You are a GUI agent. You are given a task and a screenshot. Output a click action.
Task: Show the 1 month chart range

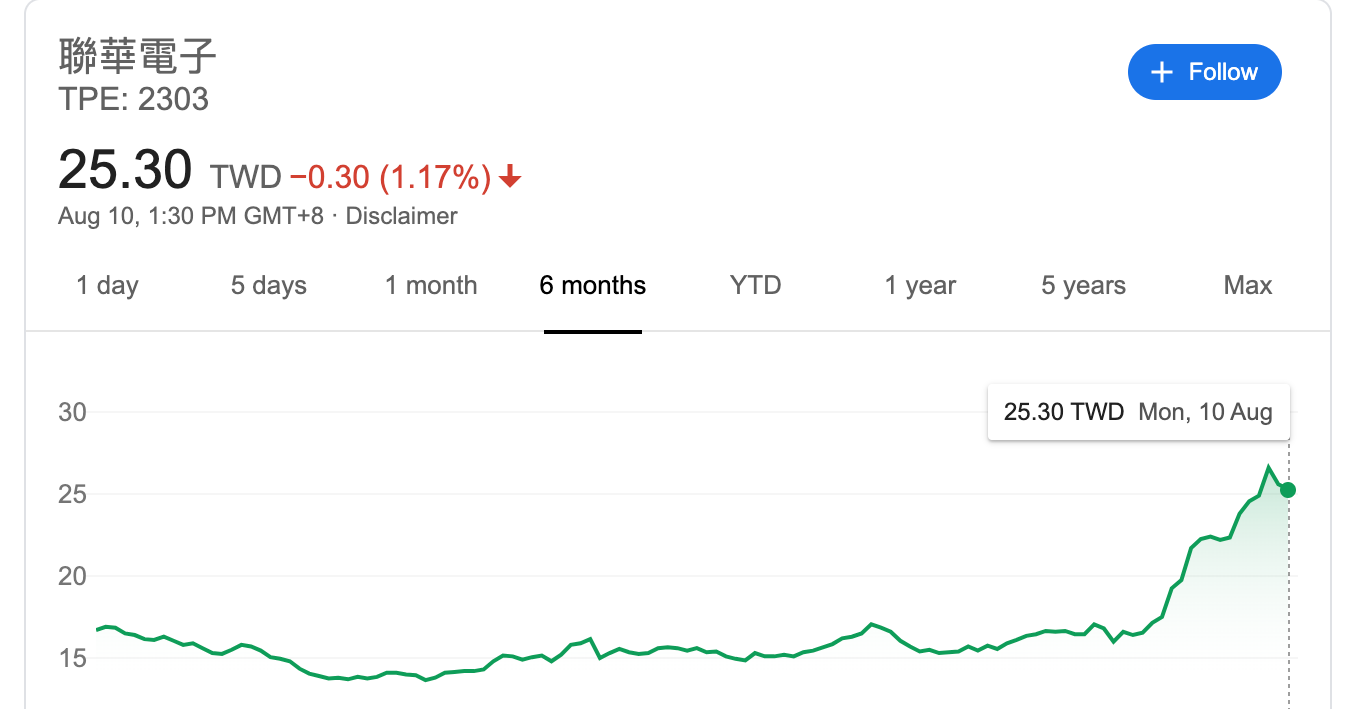(431, 286)
